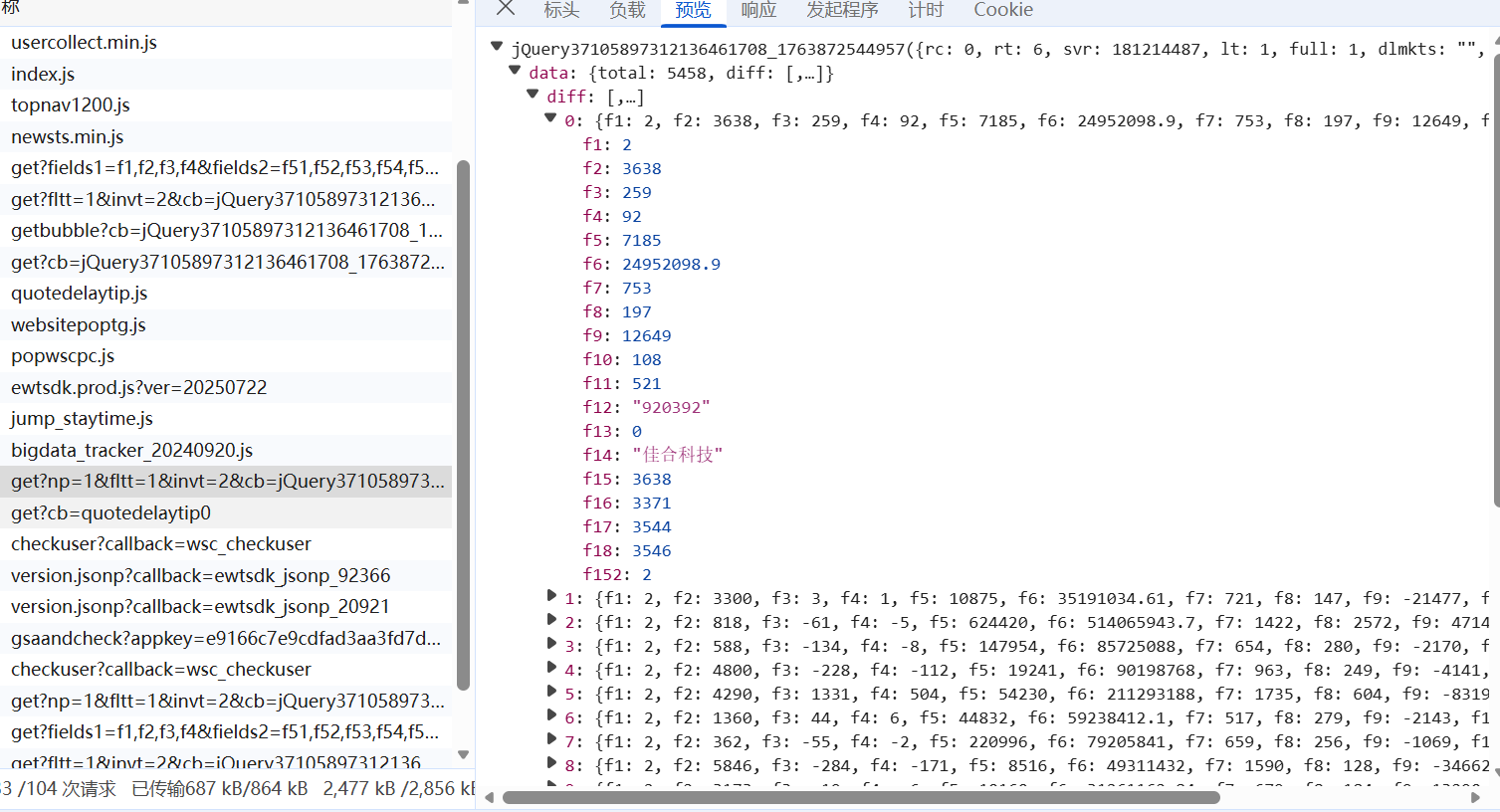This screenshot has width=1500, height=812.
Task: Expand diff item 5
Action: [551, 692]
